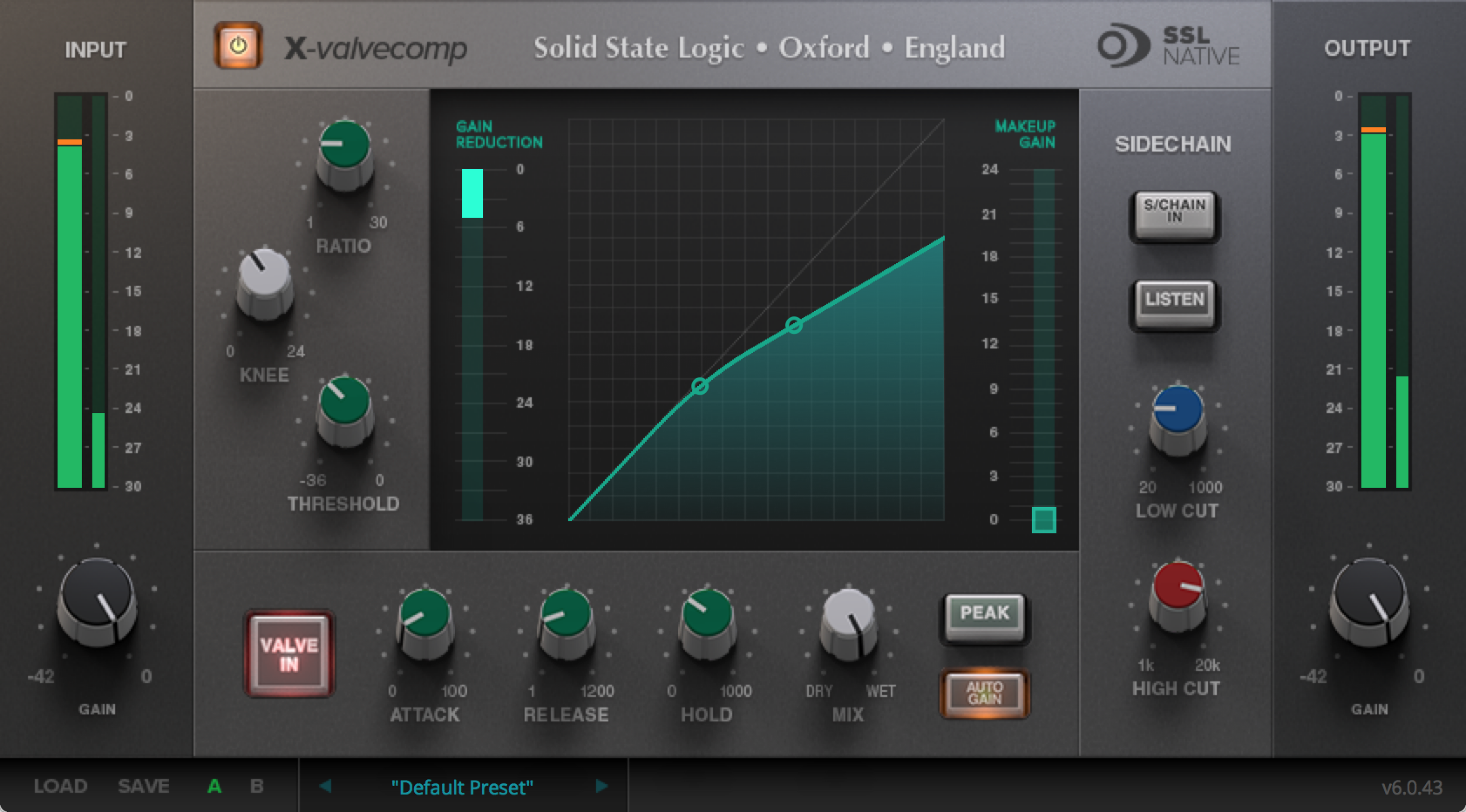Toggle the plugin power button
The width and height of the screenshot is (1466, 812).
click(x=238, y=45)
